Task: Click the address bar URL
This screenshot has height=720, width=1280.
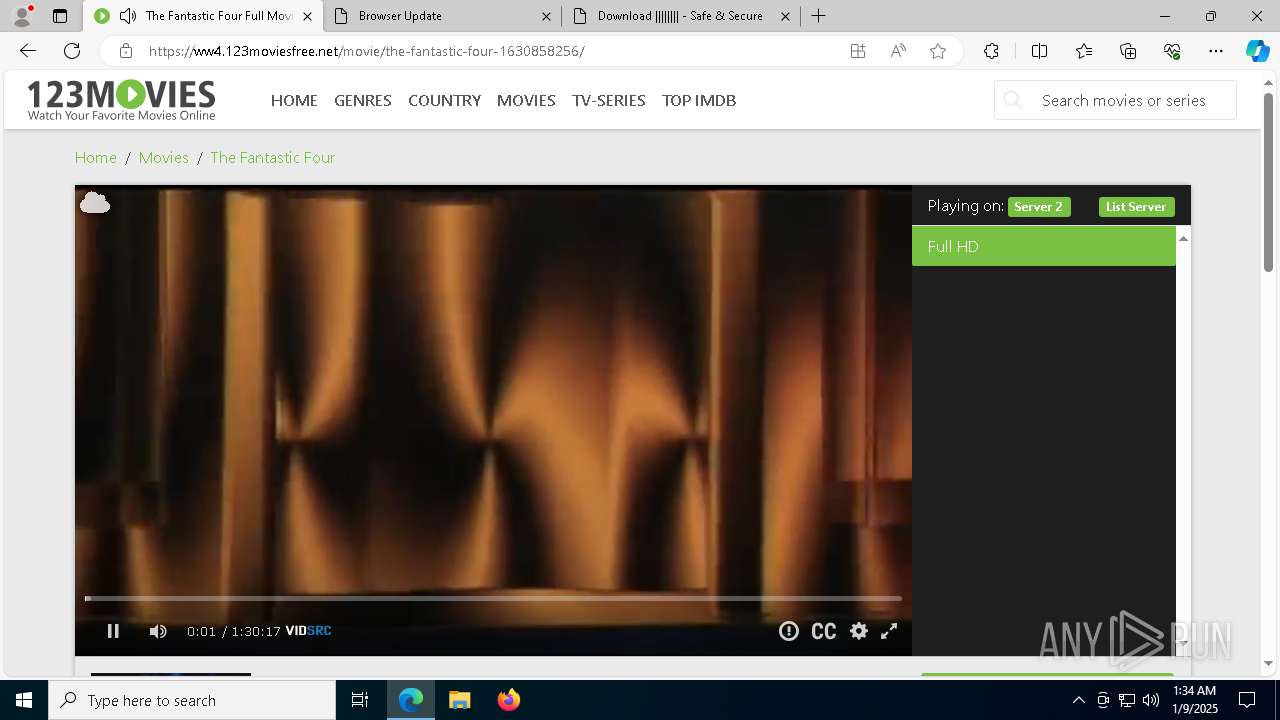Action: point(366,51)
